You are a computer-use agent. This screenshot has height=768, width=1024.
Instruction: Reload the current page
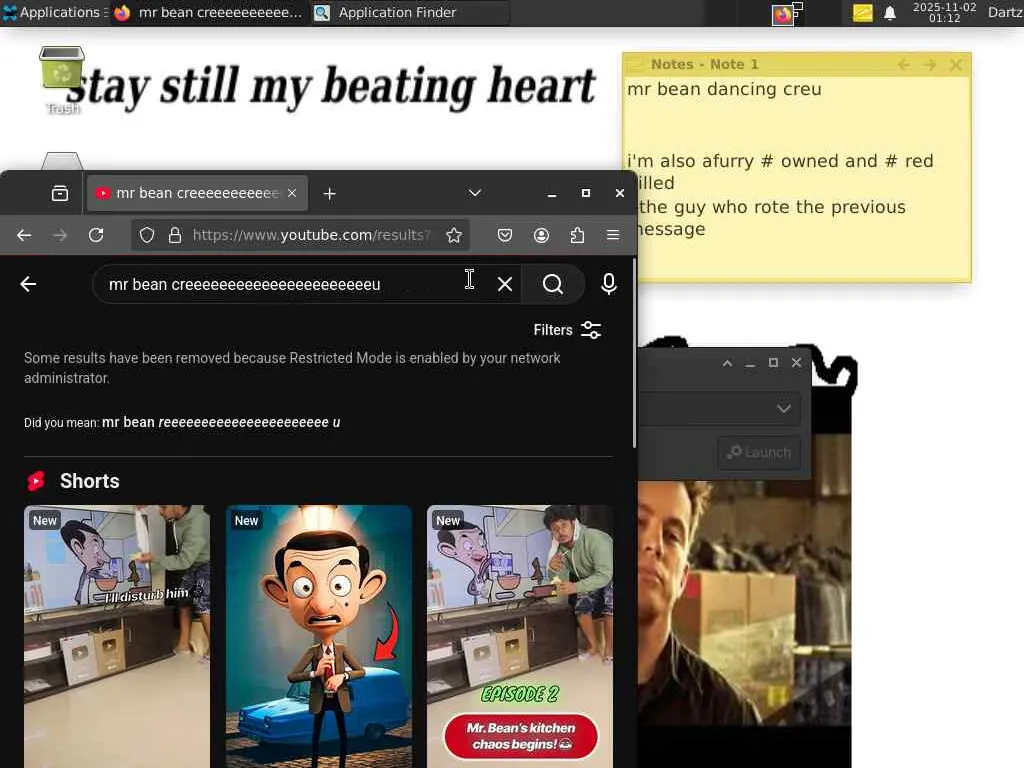click(x=96, y=235)
